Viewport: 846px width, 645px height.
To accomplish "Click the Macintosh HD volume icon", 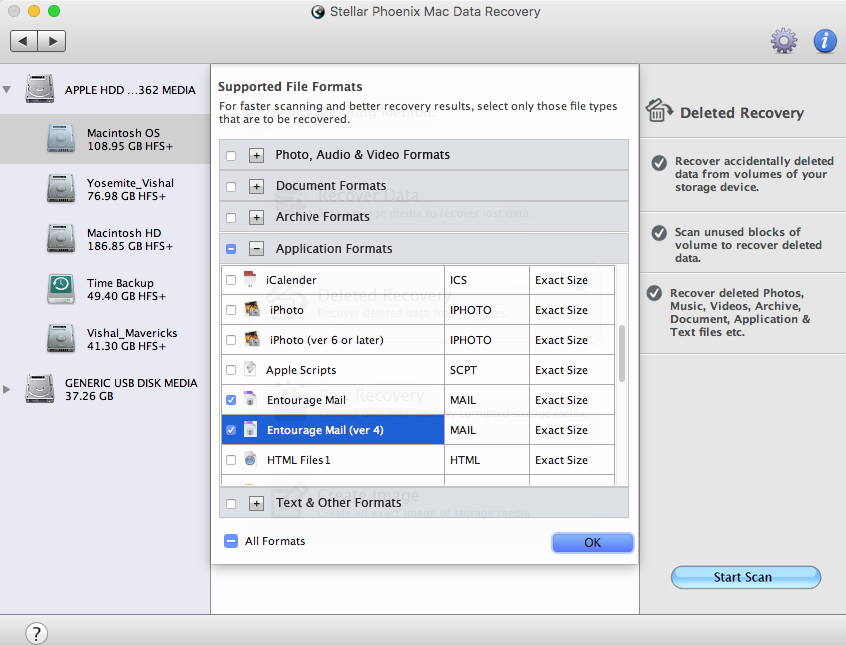I will 61,238.
